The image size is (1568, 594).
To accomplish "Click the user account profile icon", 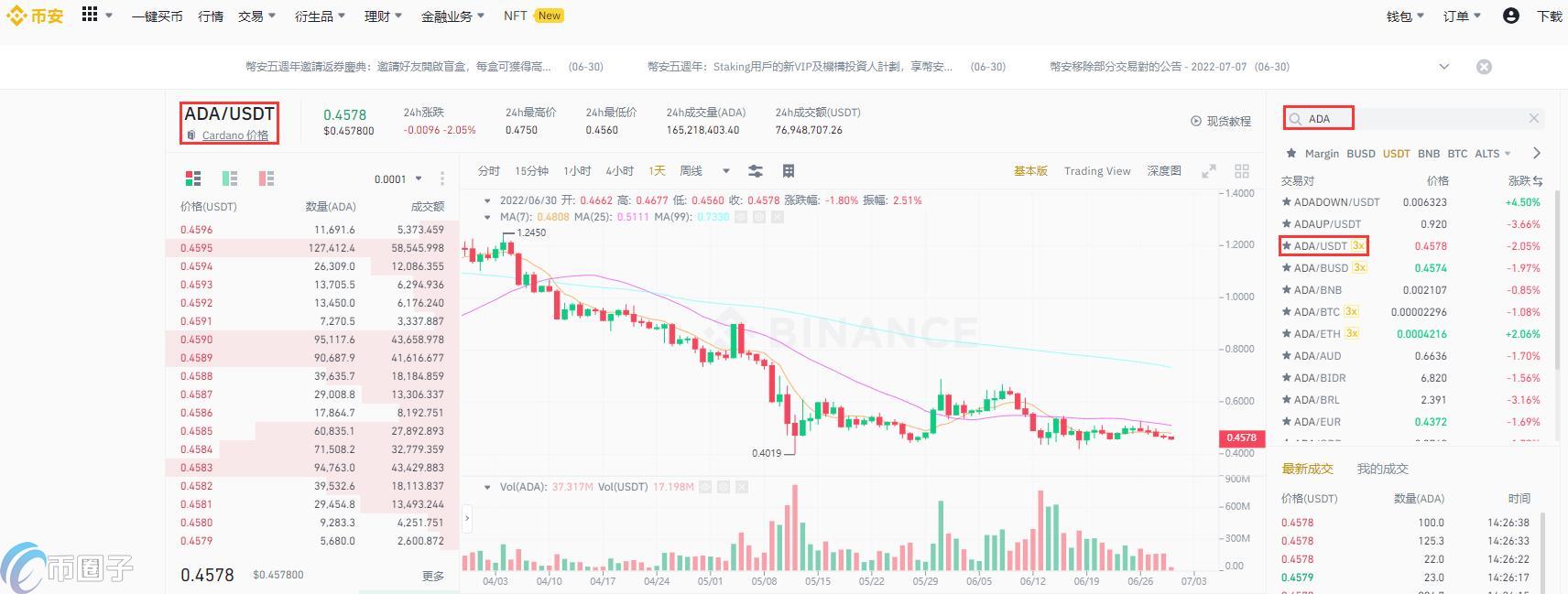I will [1511, 16].
